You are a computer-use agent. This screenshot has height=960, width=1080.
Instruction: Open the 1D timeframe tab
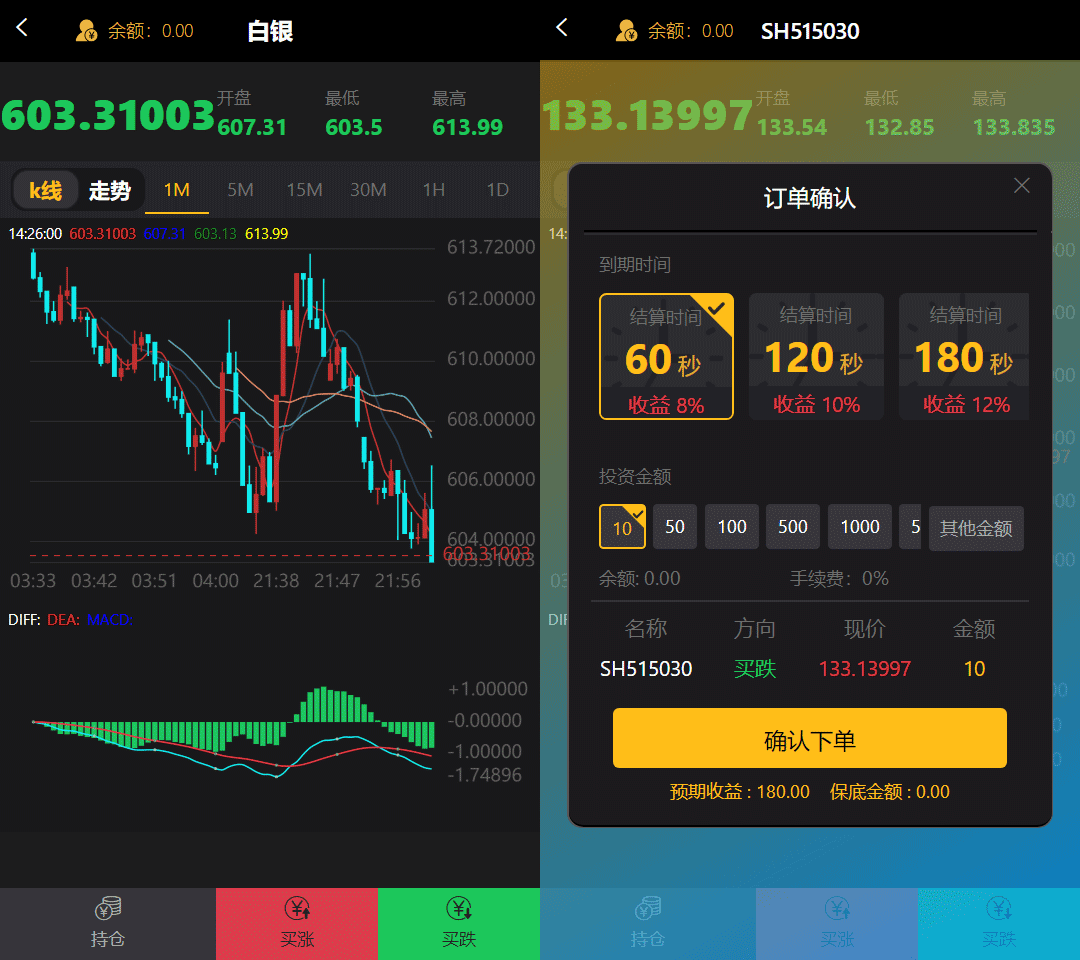pos(497,190)
